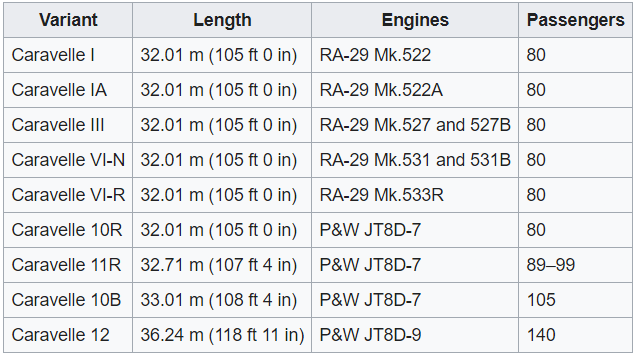Viewport: 639px width, 360px height.
Task: Select the Caravelle VI-R variant cell
Action: click(68, 195)
